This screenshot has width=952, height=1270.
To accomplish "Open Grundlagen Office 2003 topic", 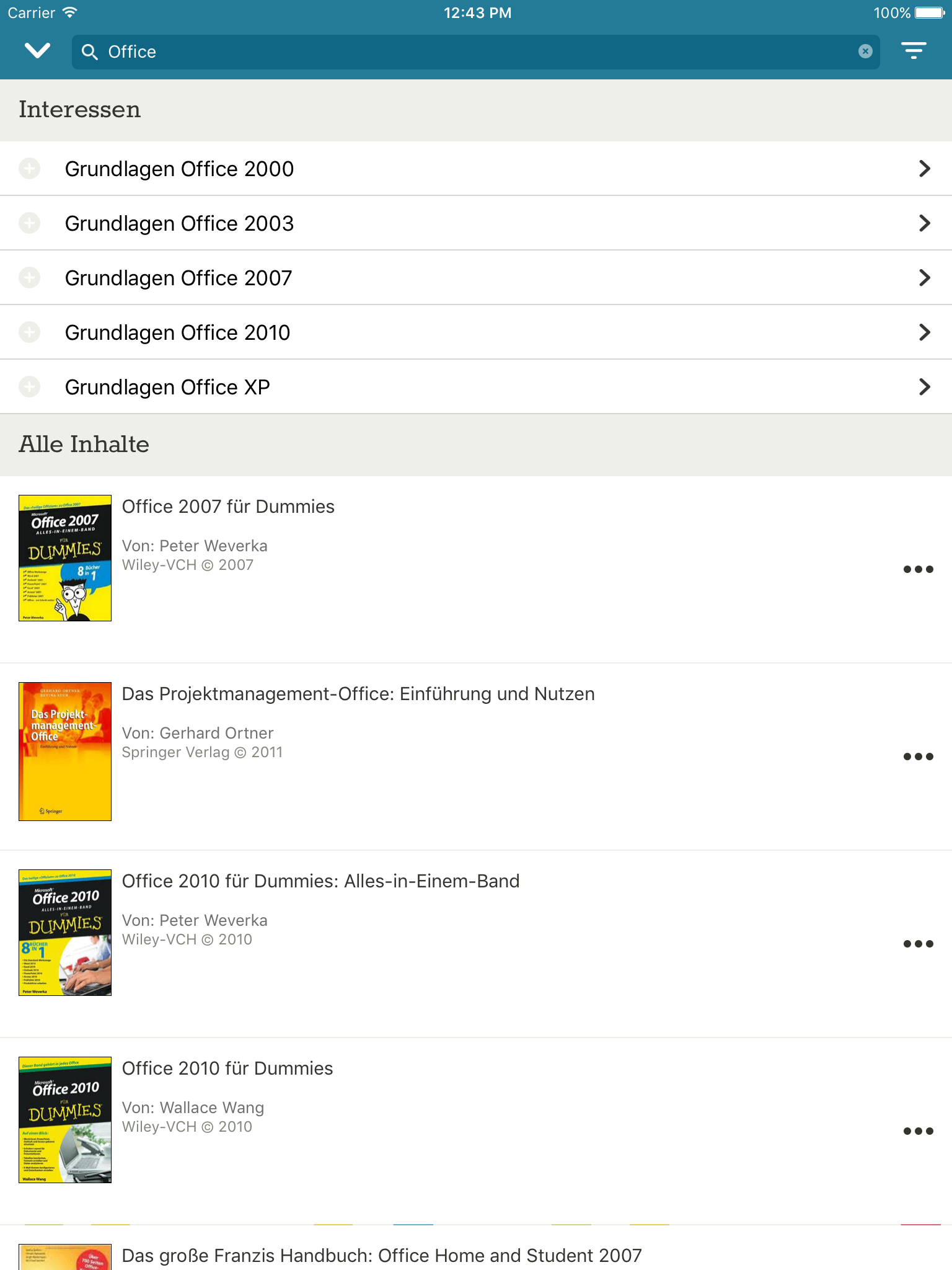I will coord(476,223).
